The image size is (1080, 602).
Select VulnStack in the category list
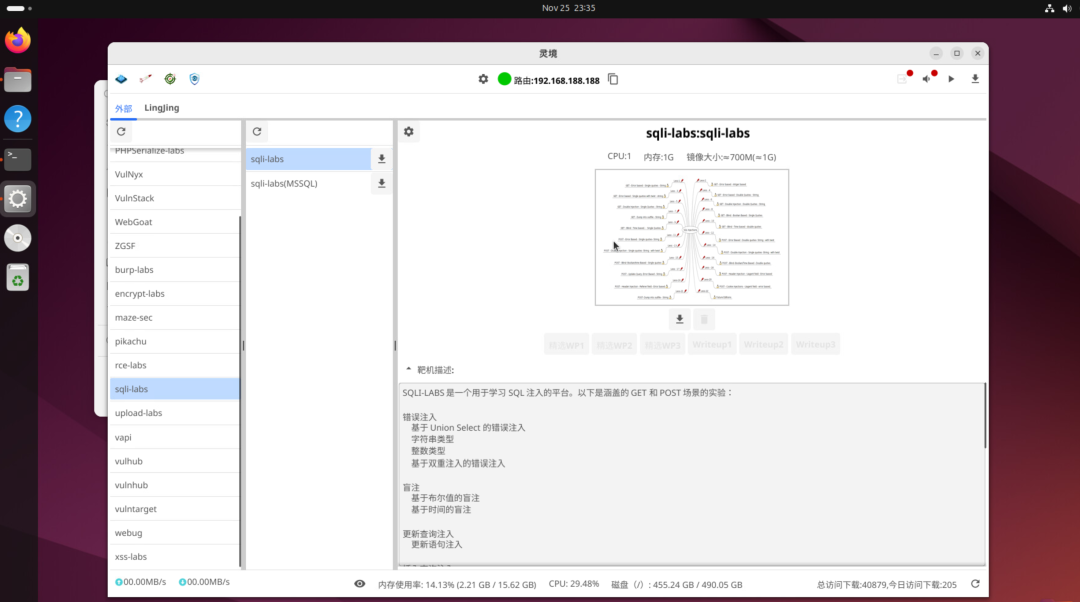(x=175, y=198)
